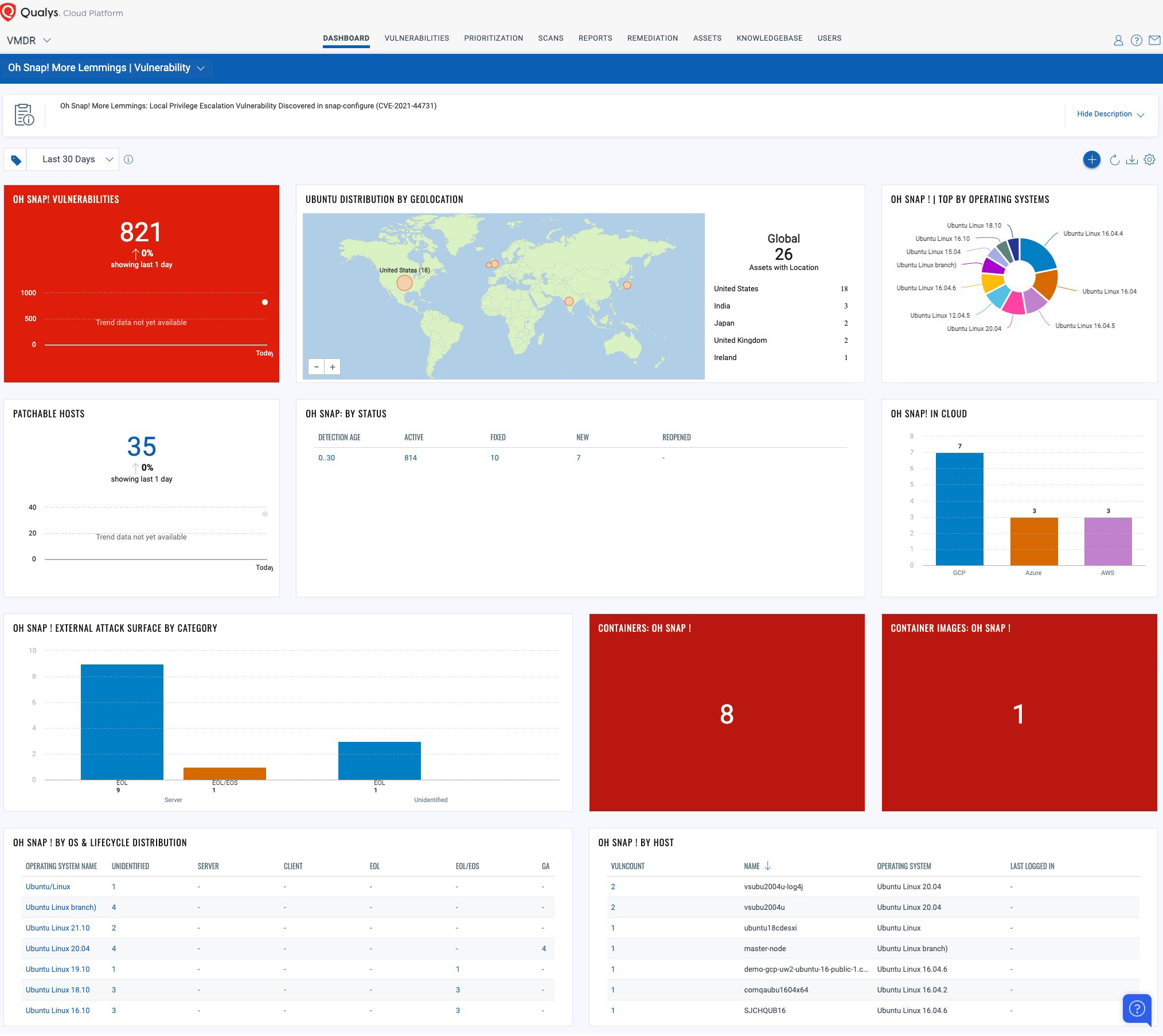Click the add widget plus button
Image resolution: width=1163 pixels, height=1036 pixels.
pos(1091,159)
